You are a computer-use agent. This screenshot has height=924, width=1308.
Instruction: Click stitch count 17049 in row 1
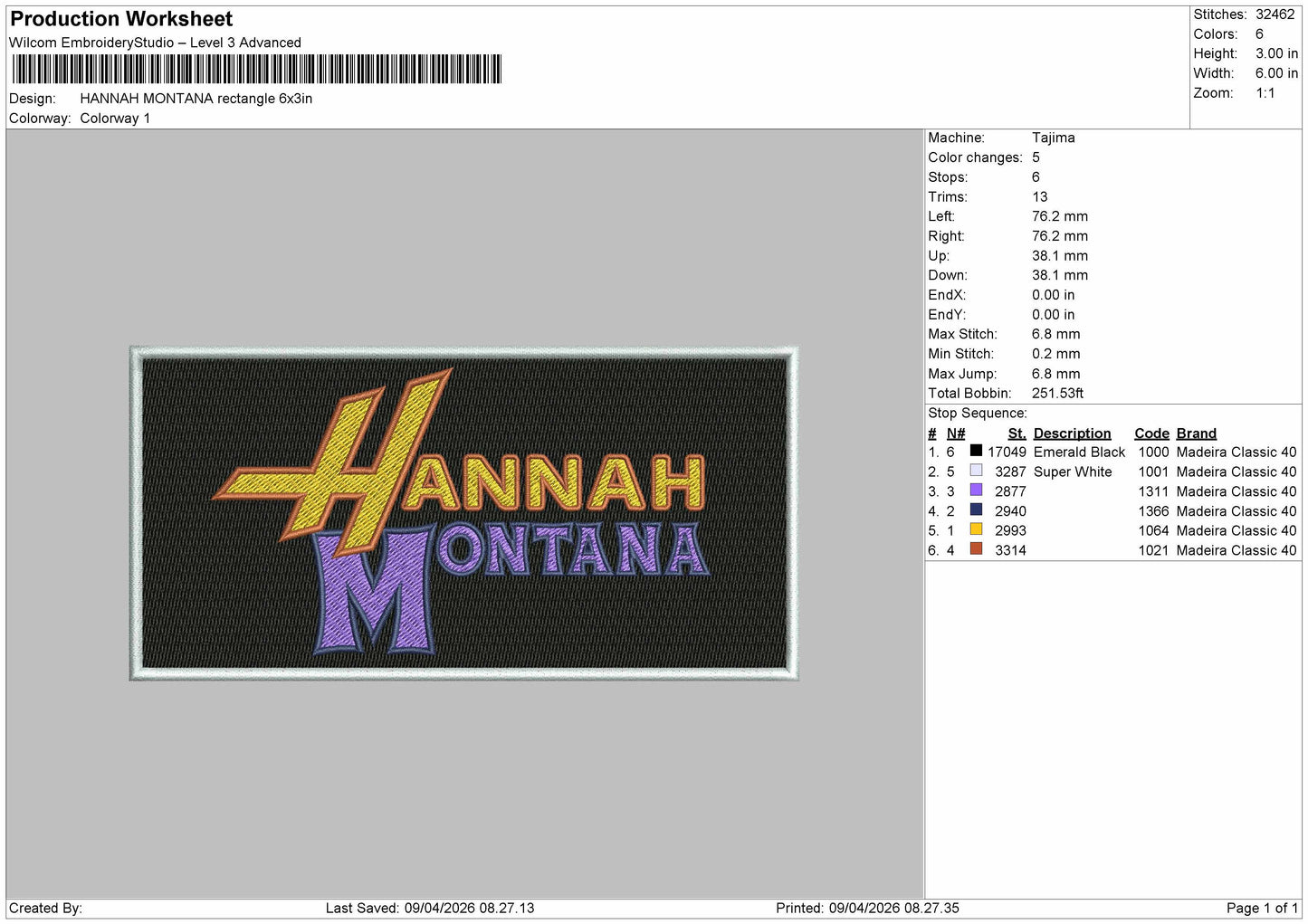coord(1007,452)
